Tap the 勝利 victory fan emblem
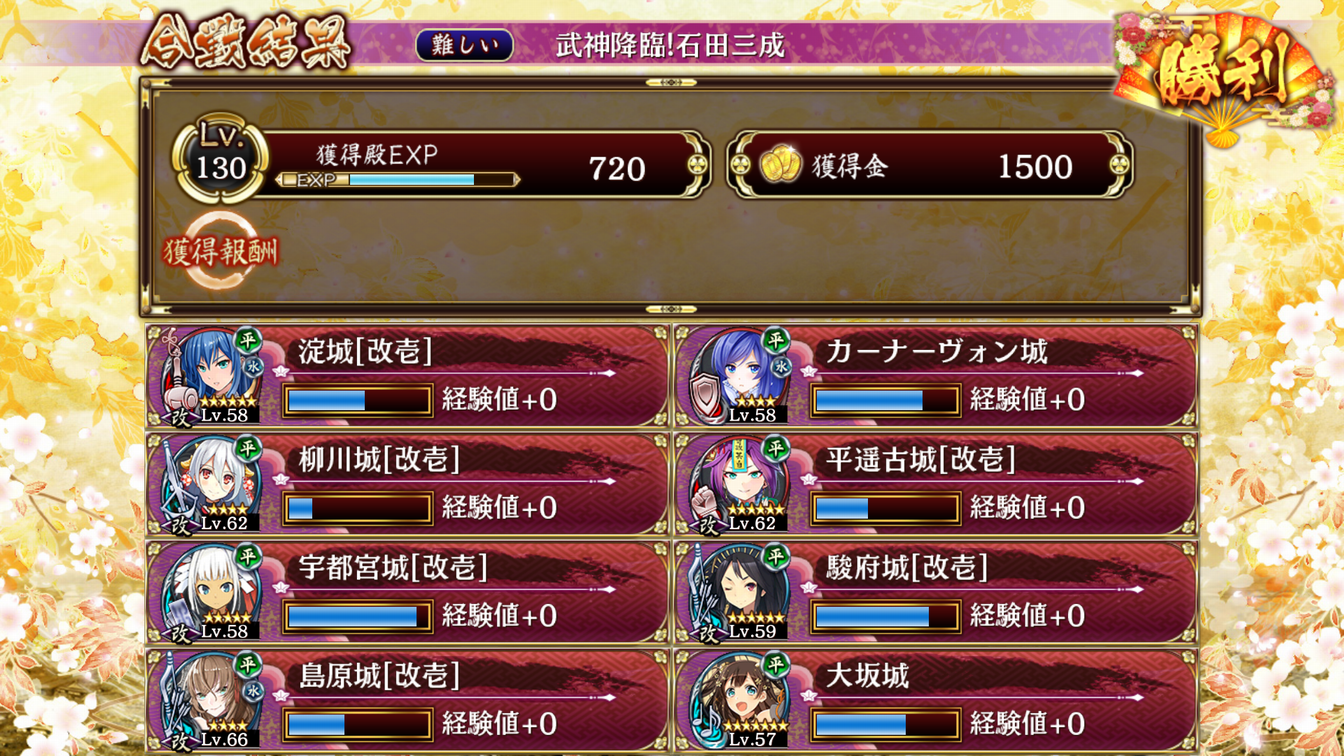1344x756 pixels. coord(1223,74)
